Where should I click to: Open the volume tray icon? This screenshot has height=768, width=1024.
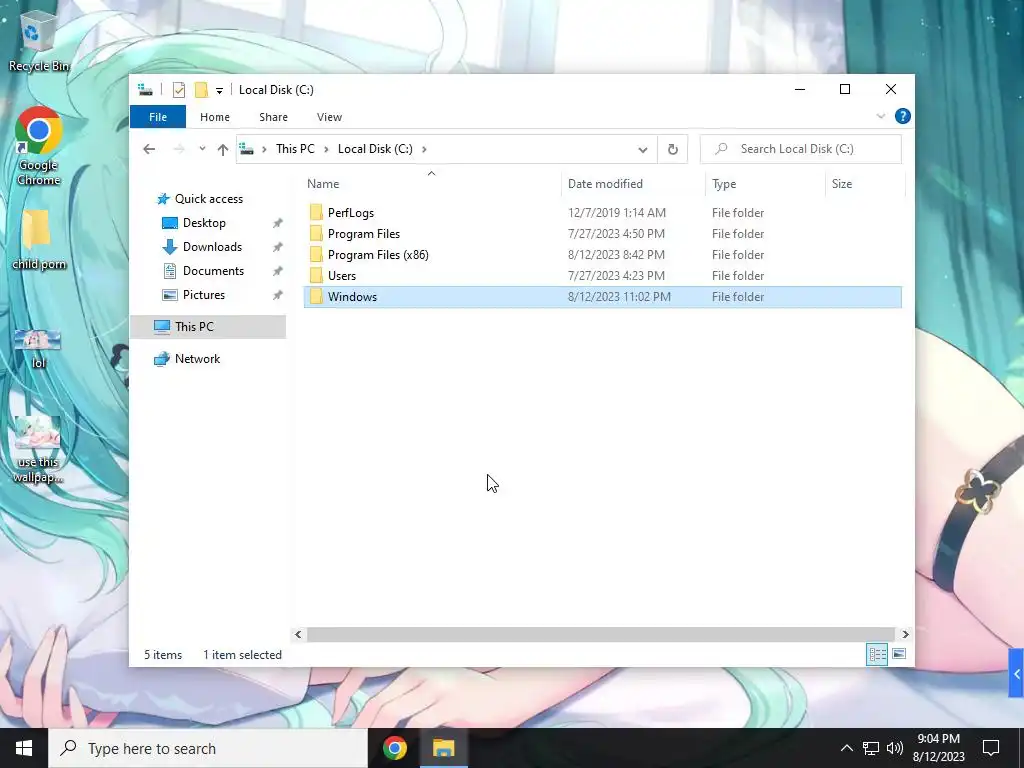click(x=895, y=748)
